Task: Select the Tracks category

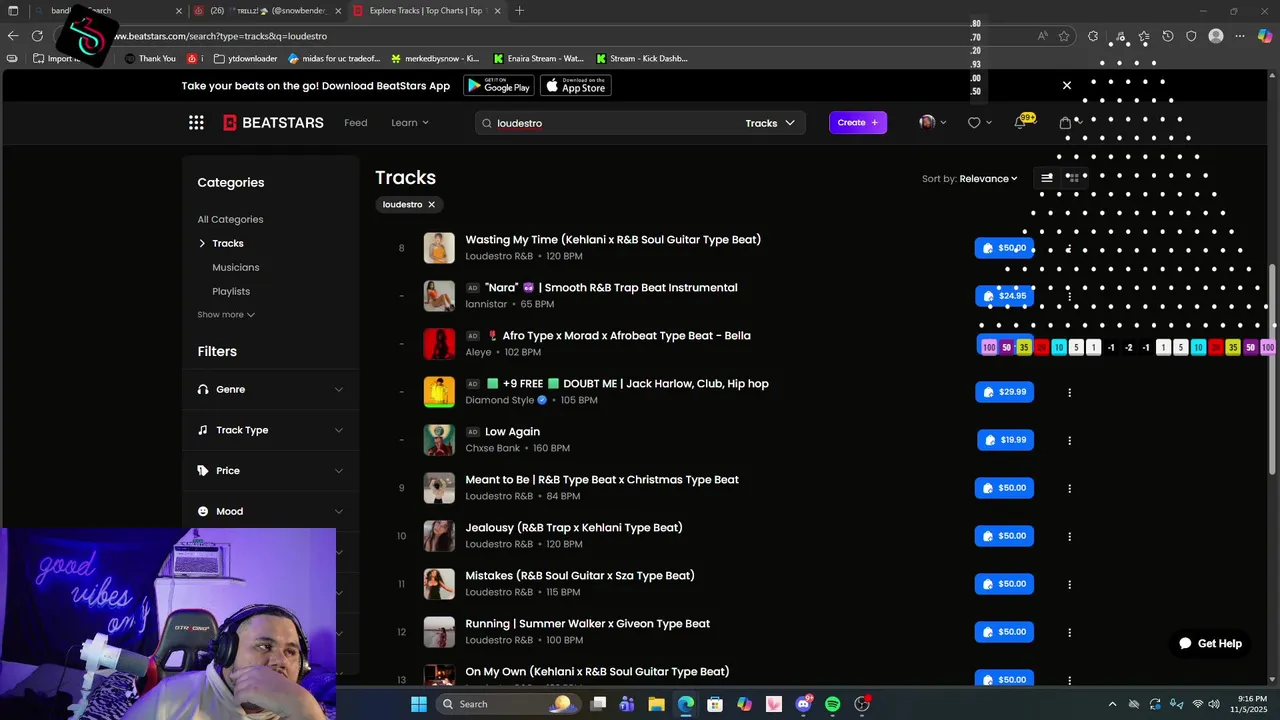Action: coord(228,243)
